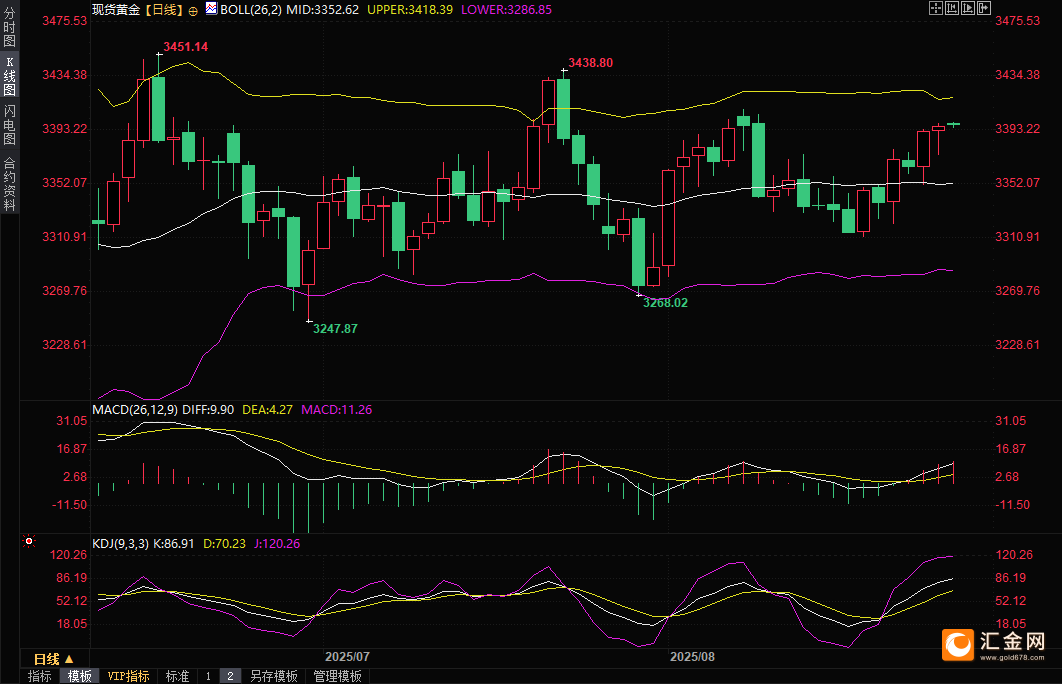Click the DEA:4.27 value

(x=268, y=410)
